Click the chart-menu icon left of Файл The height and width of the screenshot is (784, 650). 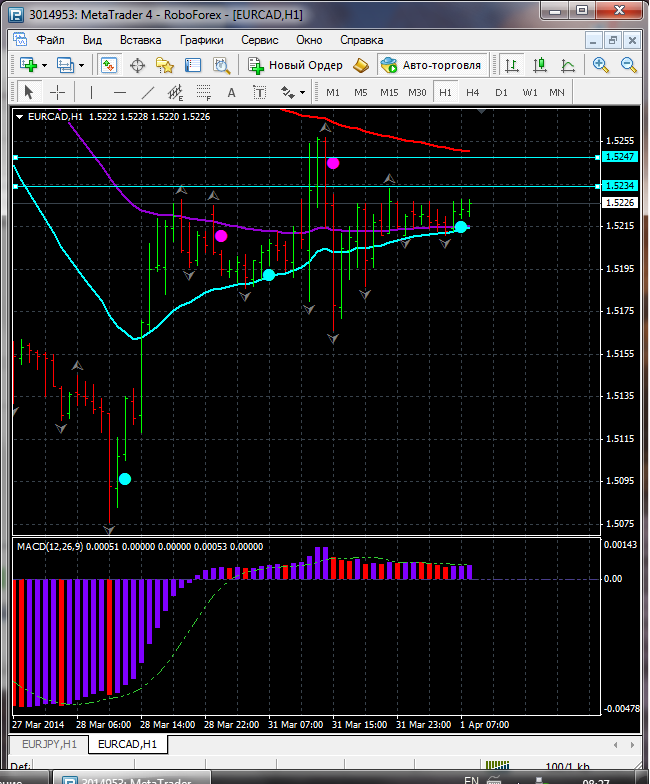[20, 40]
